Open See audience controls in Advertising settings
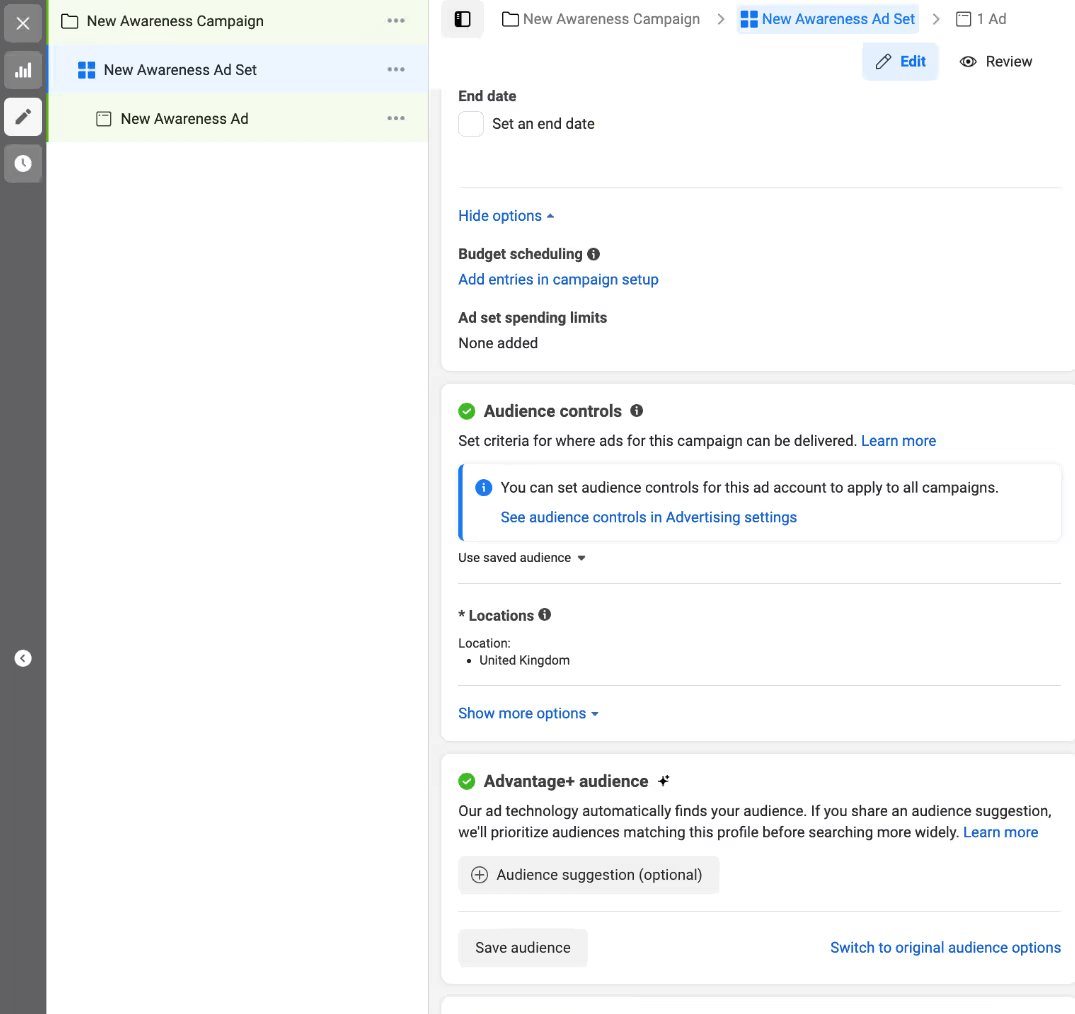Screen dimensions: 1075x1014 click(x=649, y=517)
